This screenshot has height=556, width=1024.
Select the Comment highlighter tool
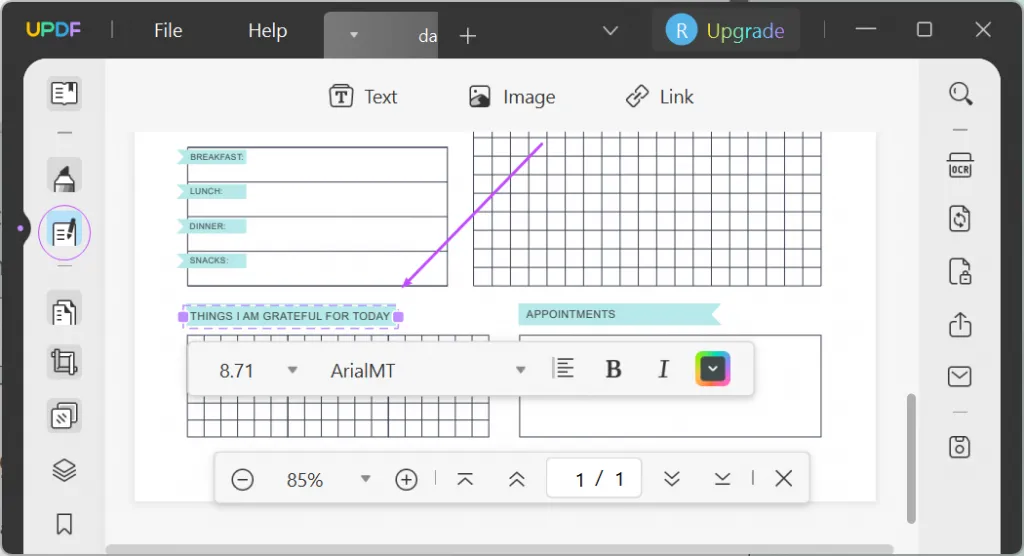64,177
